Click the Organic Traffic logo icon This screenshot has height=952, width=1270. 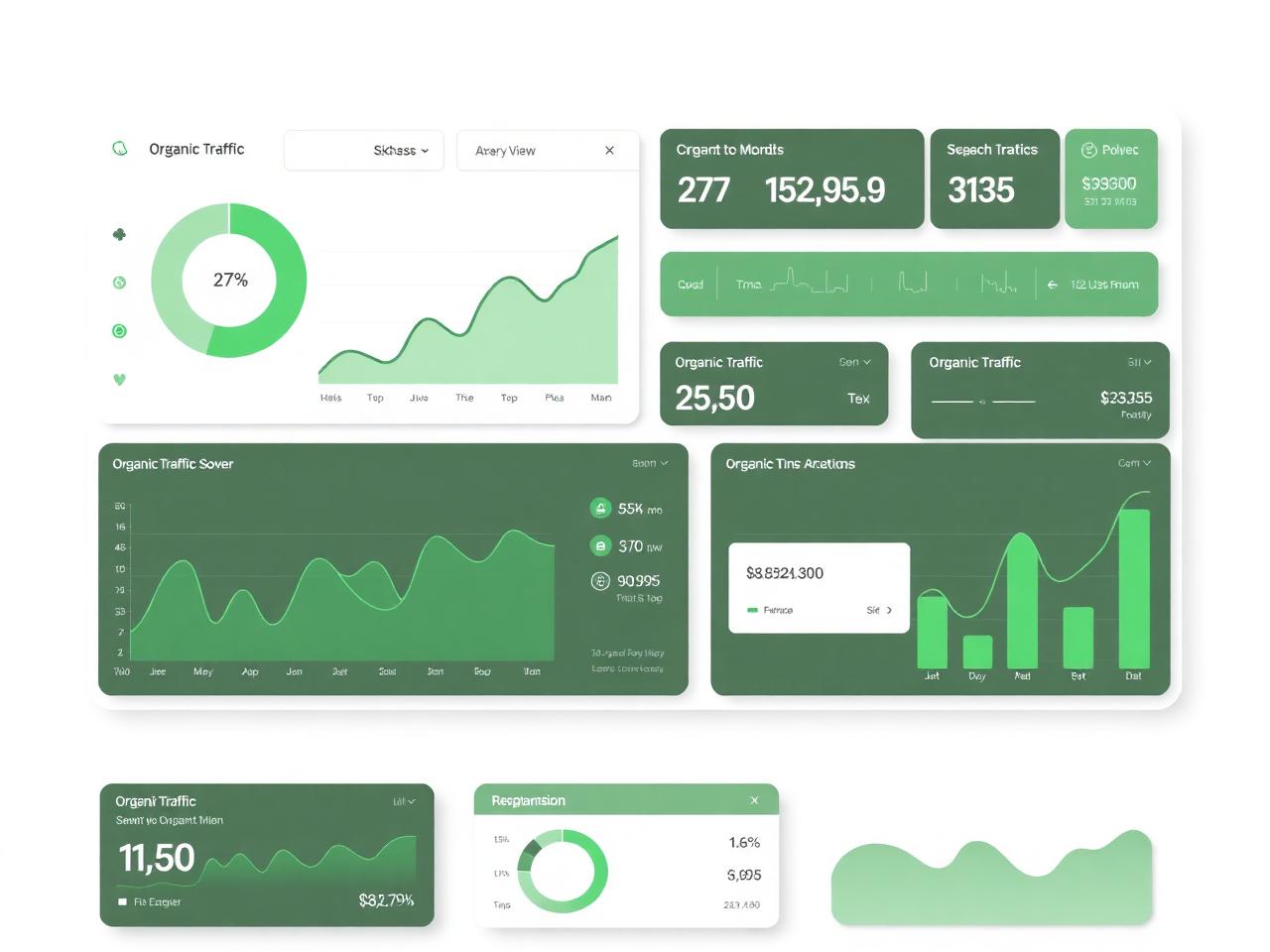tap(120, 149)
